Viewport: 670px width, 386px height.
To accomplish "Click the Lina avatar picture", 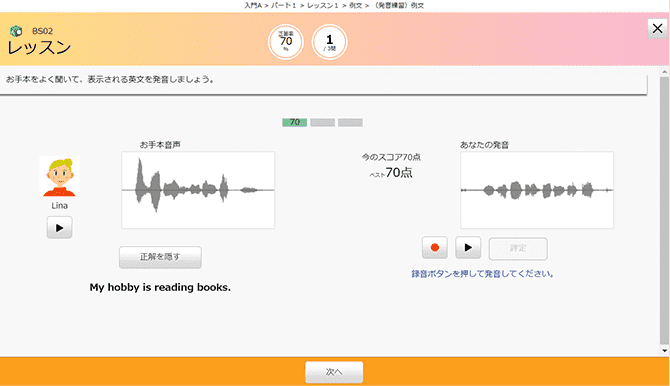I will [x=59, y=176].
